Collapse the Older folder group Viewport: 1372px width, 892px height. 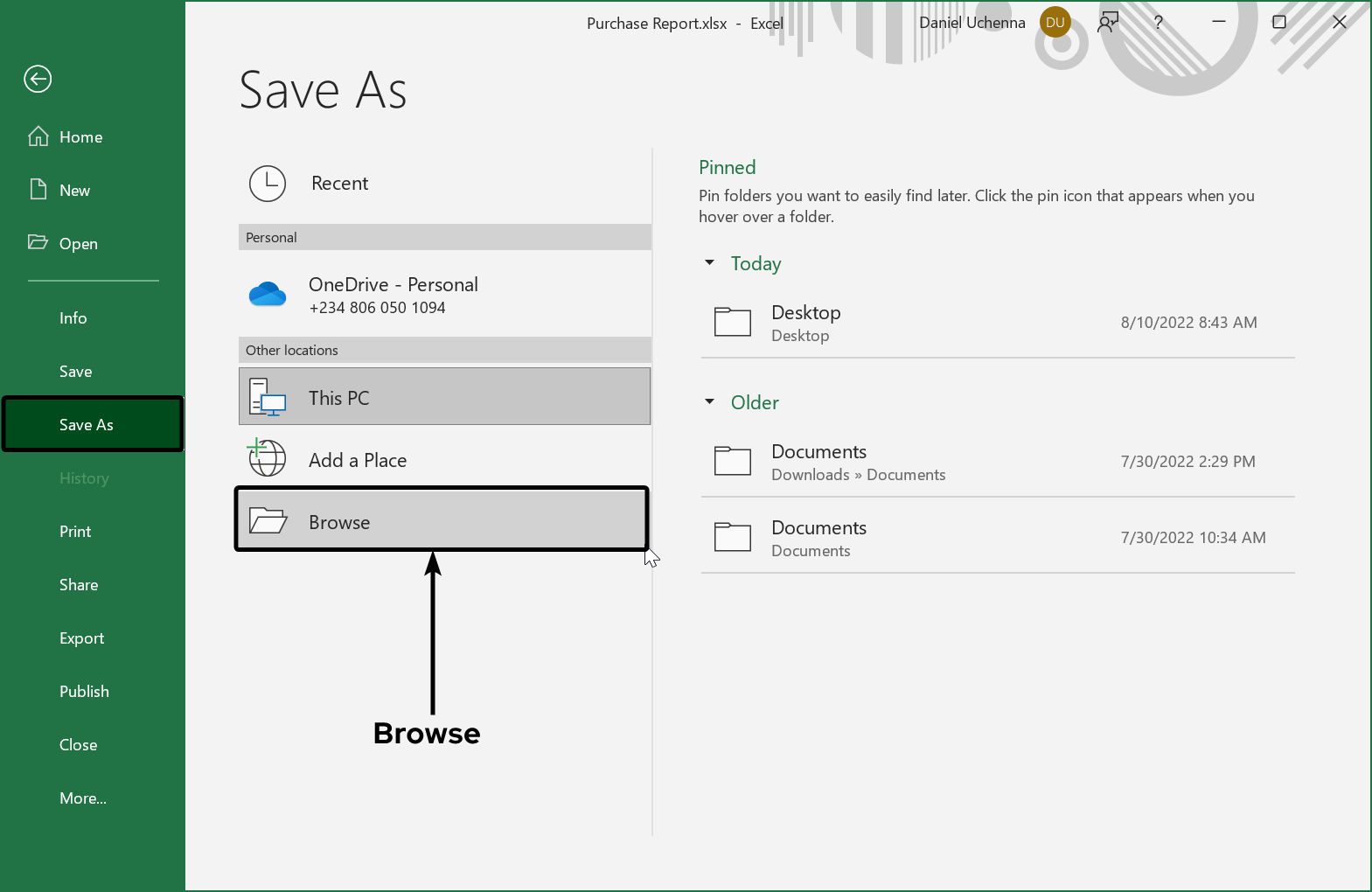[710, 401]
